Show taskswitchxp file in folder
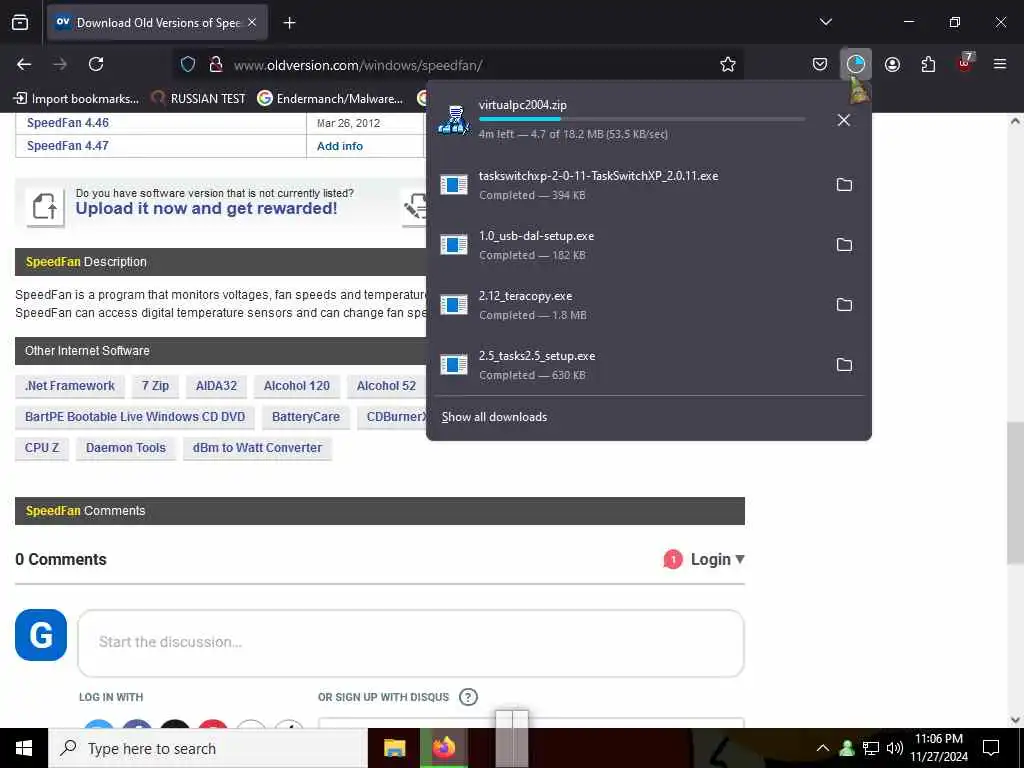Screen dimensions: 1024x768 pyautogui.click(x=844, y=185)
